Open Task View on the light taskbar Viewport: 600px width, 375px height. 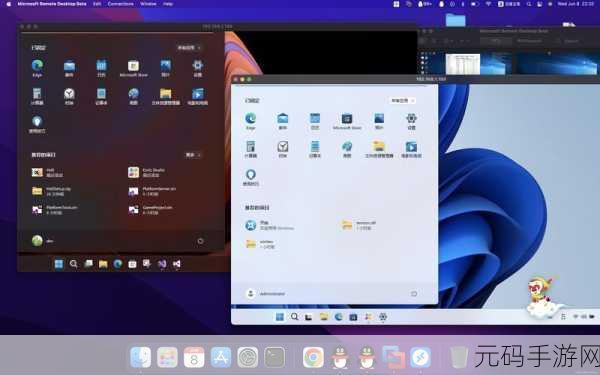point(309,316)
